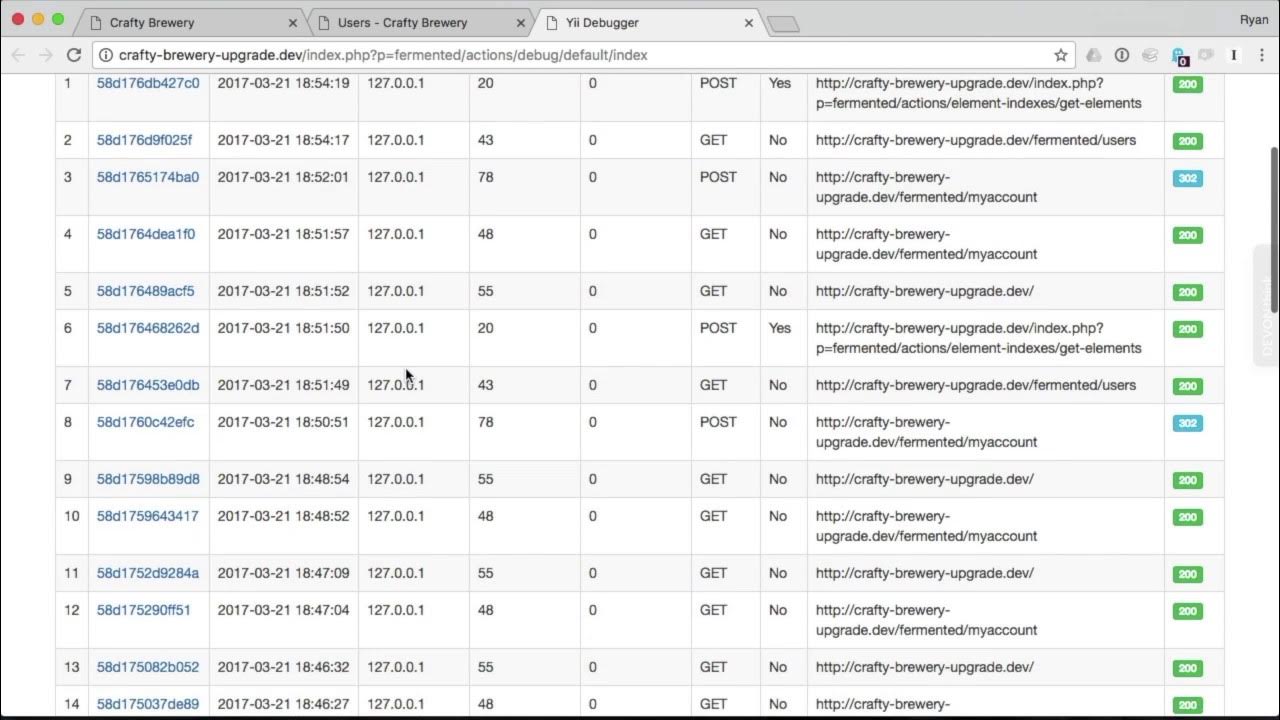Click the 302 status badge in row 3
This screenshot has height=720, width=1280.
[1187, 179]
